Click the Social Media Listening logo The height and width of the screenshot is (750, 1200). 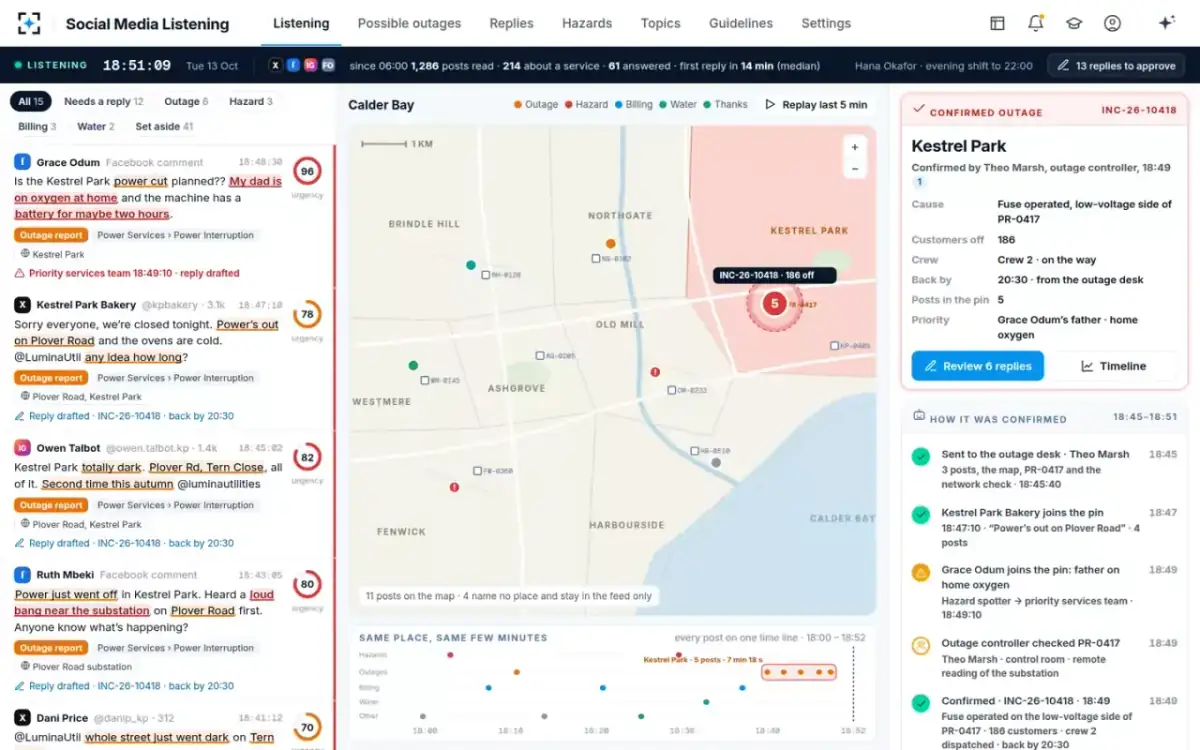[29, 23]
